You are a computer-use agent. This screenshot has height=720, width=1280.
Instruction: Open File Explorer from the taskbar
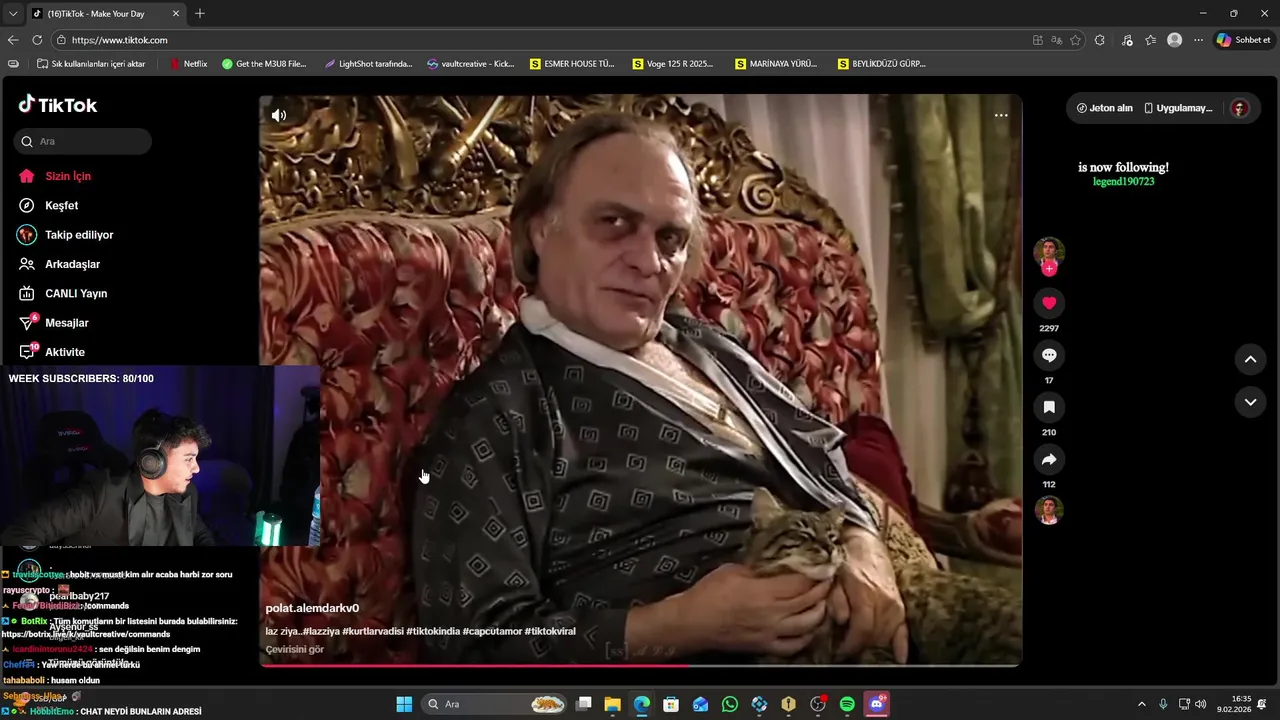[613, 704]
